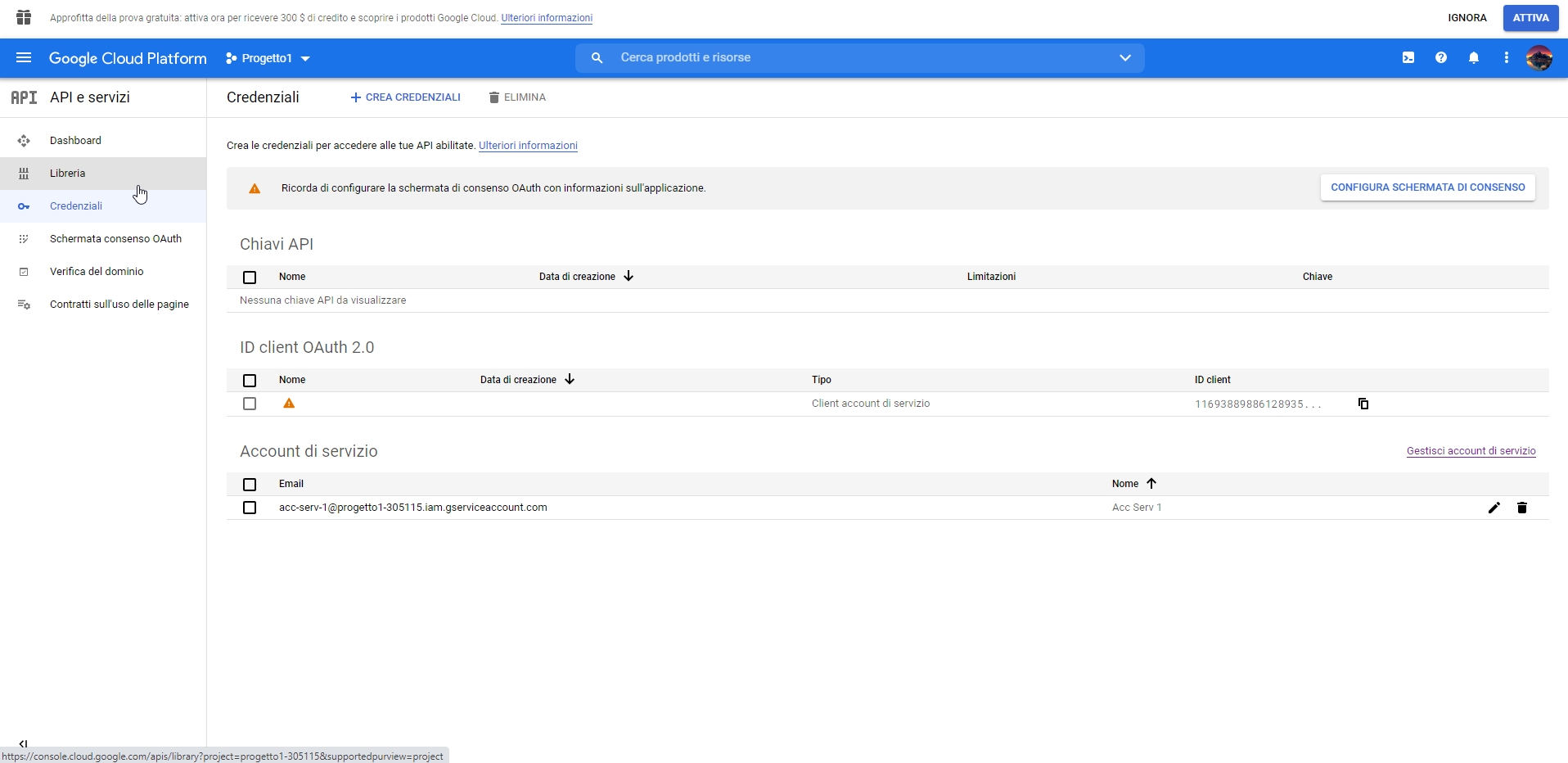This screenshot has height=763, width=1568.
Task: Check the service account client row checkbox
Action: (x=250, y=404)
